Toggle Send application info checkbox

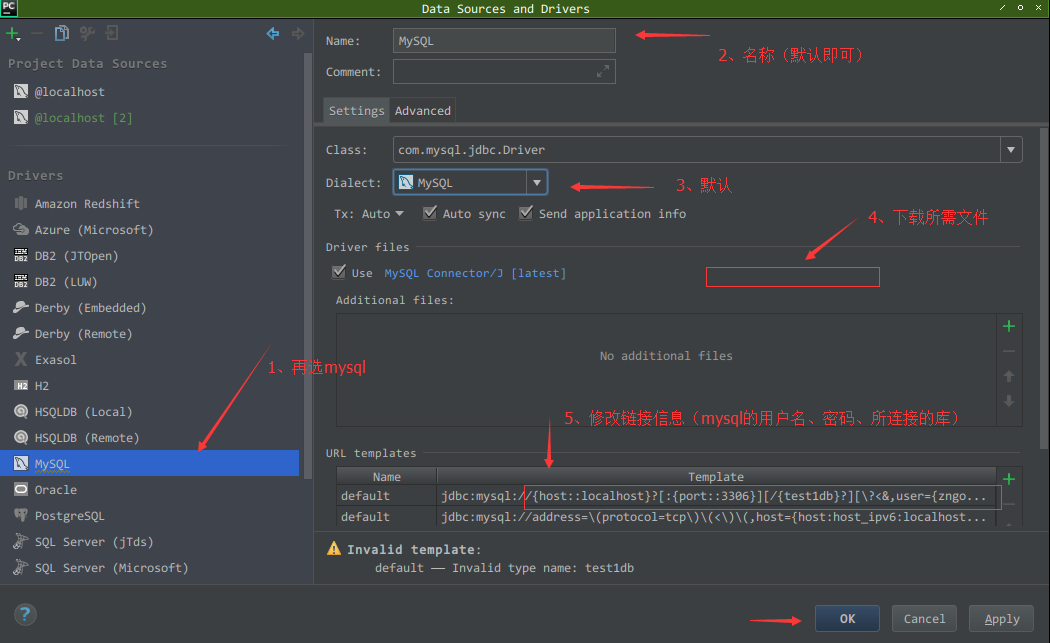point(526,213)
